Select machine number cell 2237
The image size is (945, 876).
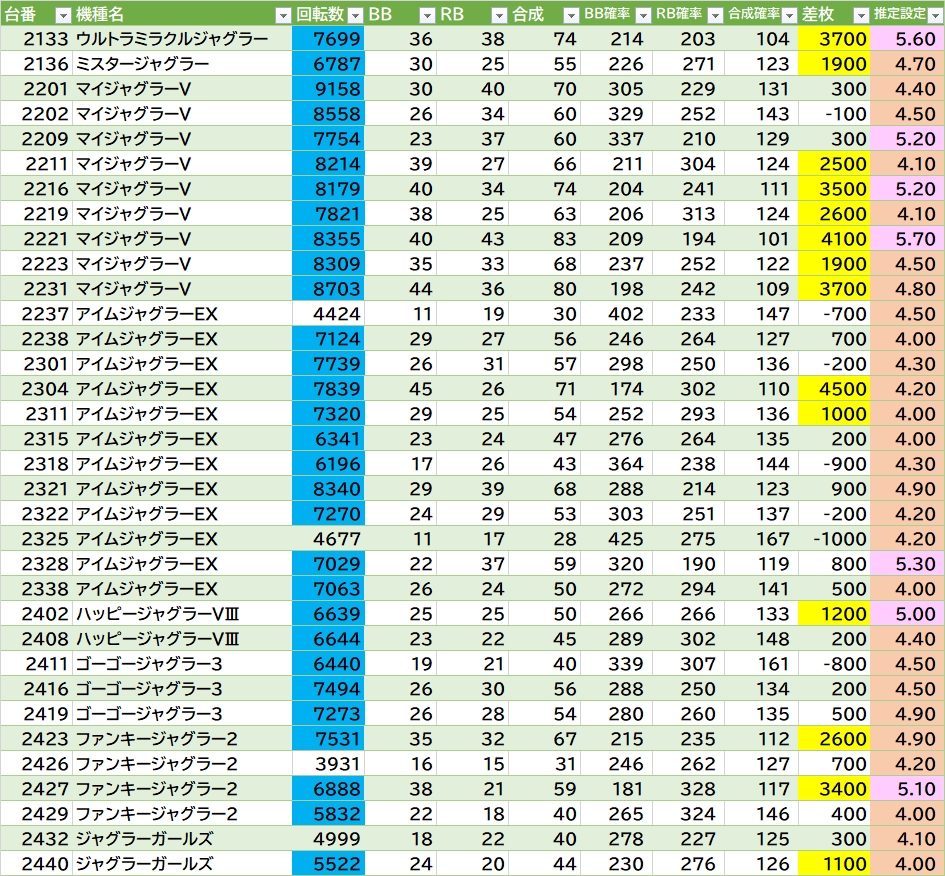(37, 314)
